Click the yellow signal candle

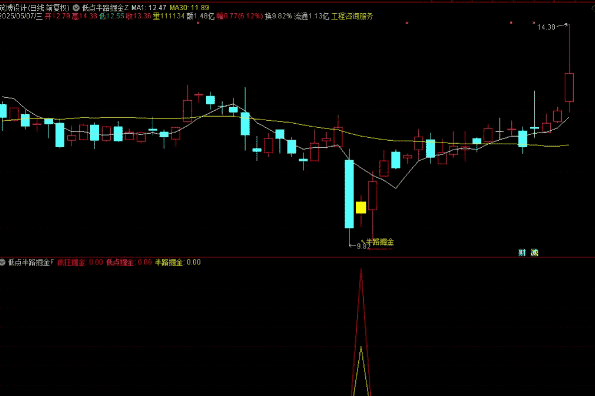click(361, 207)
